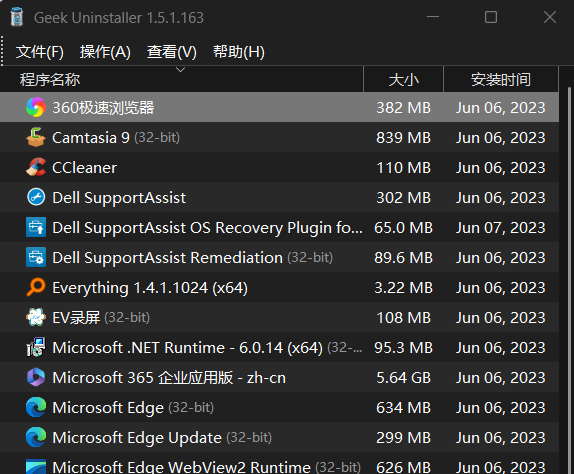Open the 文件(F) menu
This screenshot has height=474, width=574.
pyautogui.click(x=40, y=52)
